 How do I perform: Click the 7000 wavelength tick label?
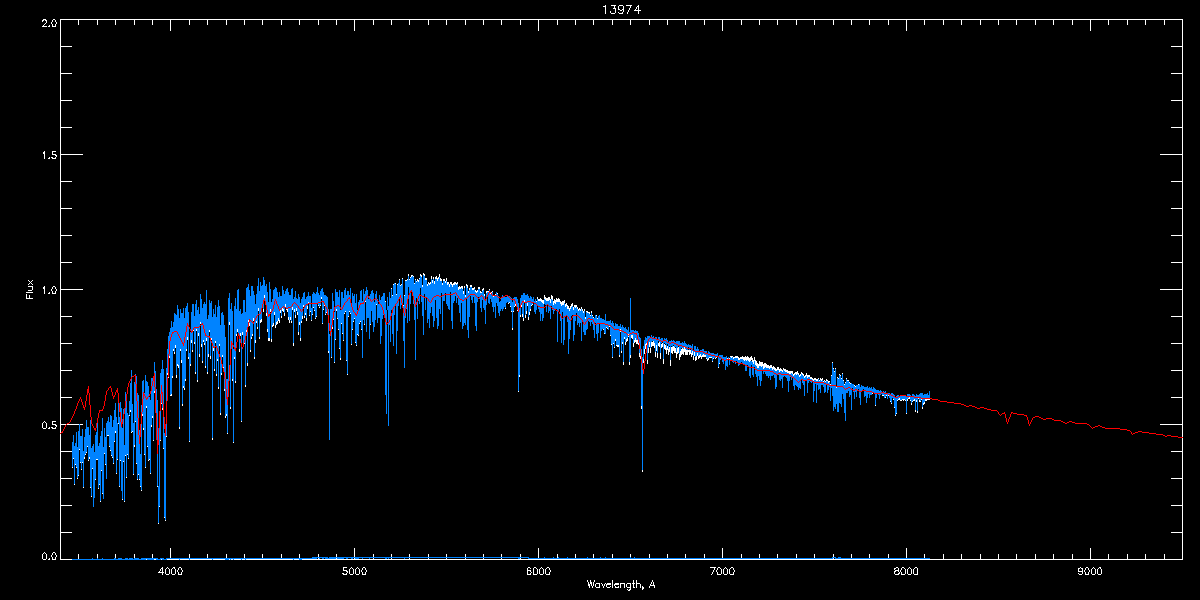click(722, 572)
